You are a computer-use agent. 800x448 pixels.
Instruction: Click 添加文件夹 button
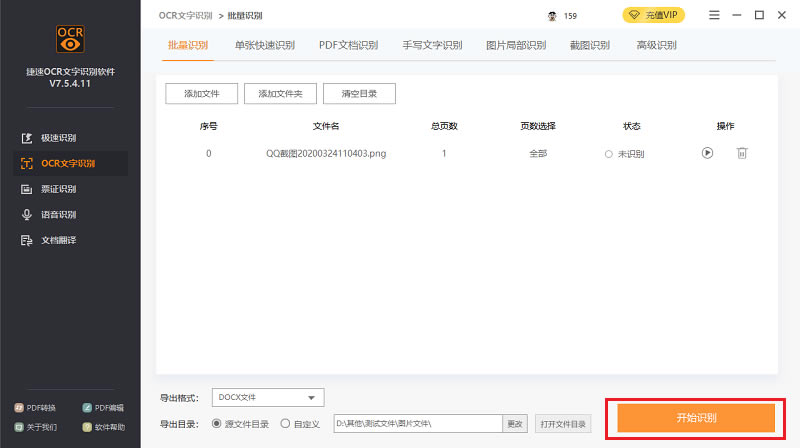[280, 93]
